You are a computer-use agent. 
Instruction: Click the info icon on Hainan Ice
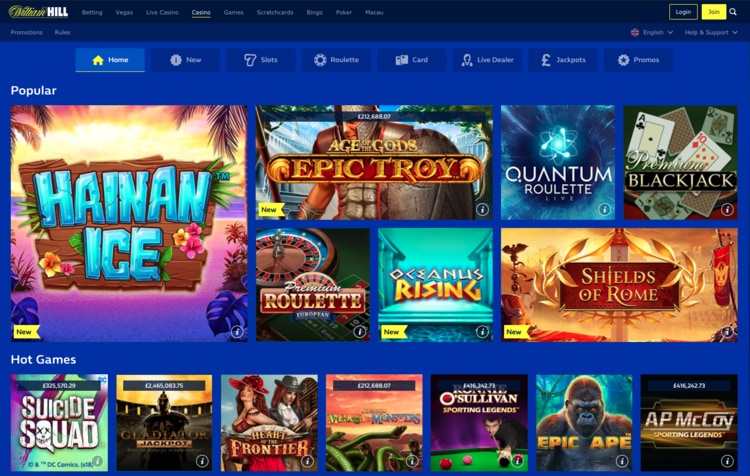click(237, 332)
